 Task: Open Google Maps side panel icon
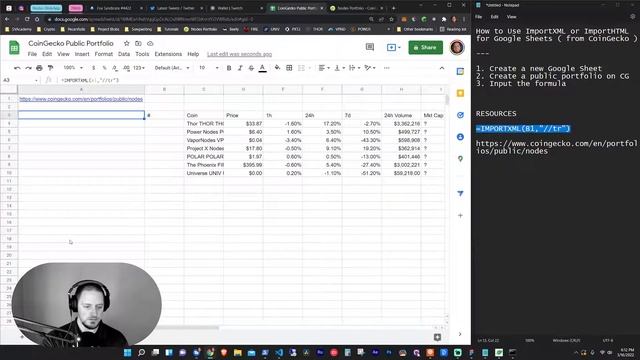point(460,158)
